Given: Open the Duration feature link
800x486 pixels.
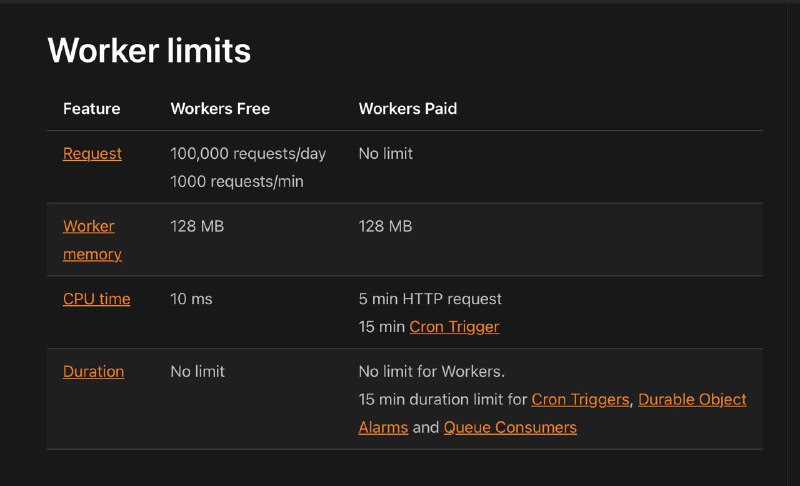Looking at the screenshot, I should pos(93,371).
